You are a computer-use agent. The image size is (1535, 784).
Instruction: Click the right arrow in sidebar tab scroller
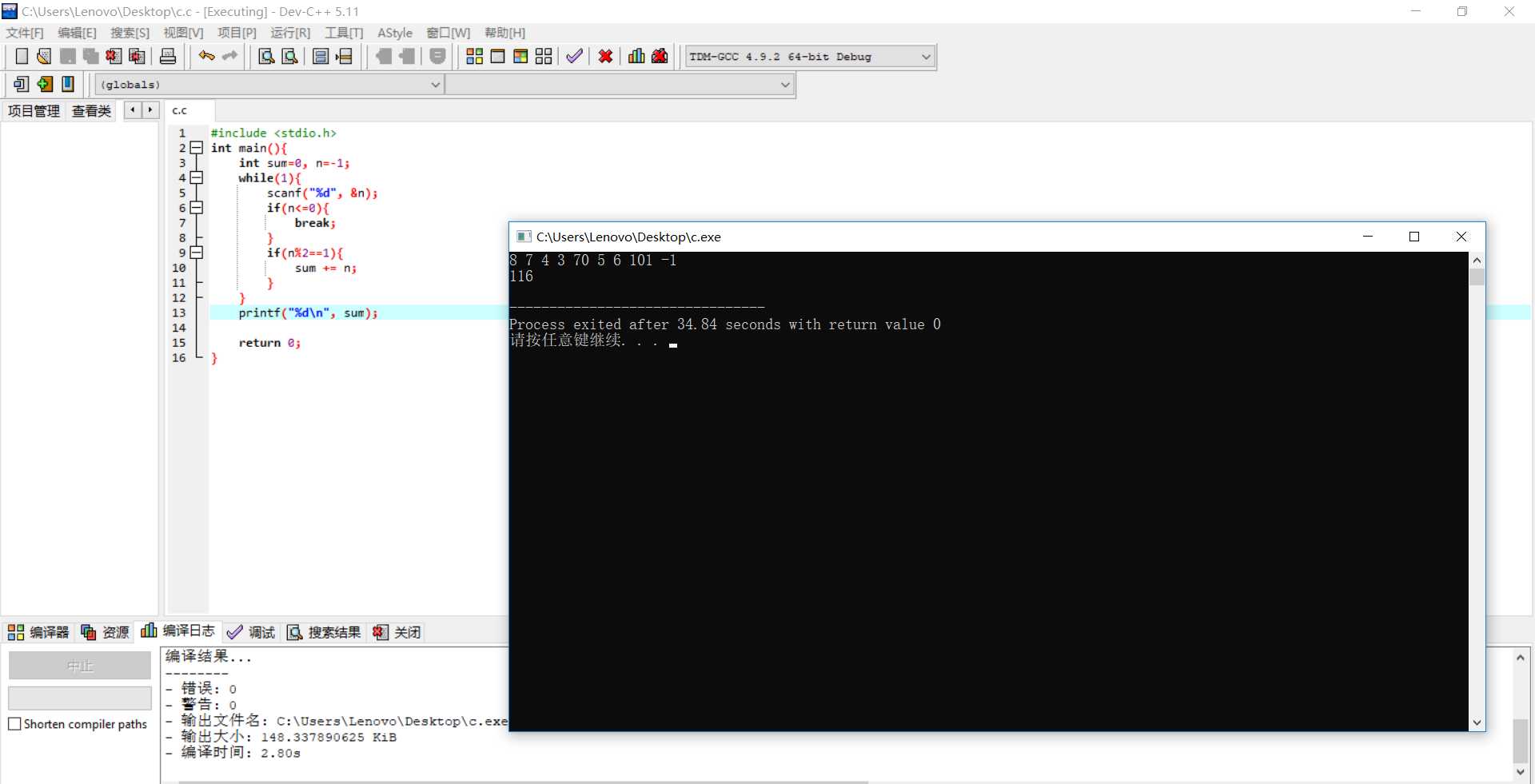coord(150,110)
